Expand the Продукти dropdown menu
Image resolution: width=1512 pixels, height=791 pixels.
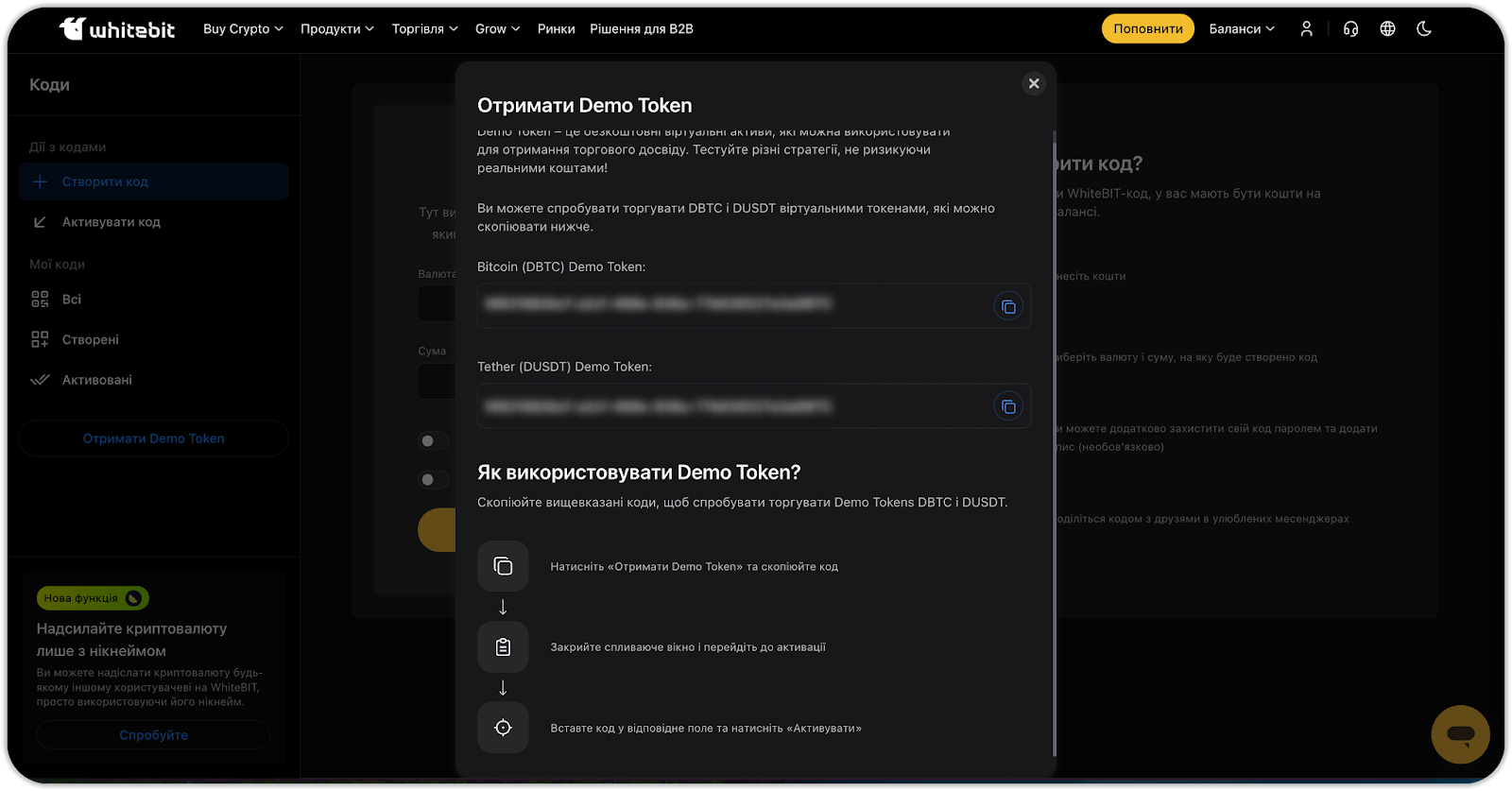pos(336,29)
